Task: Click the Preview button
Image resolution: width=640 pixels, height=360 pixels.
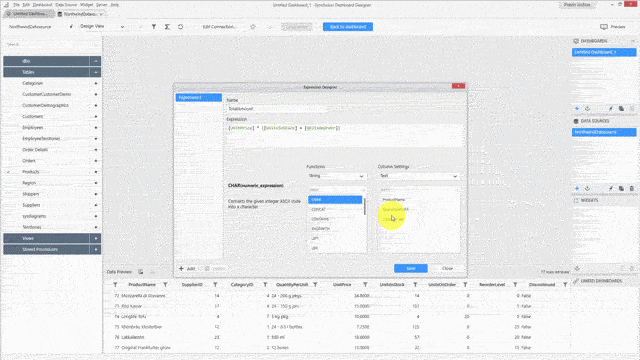Action: [x=613, y=27]
